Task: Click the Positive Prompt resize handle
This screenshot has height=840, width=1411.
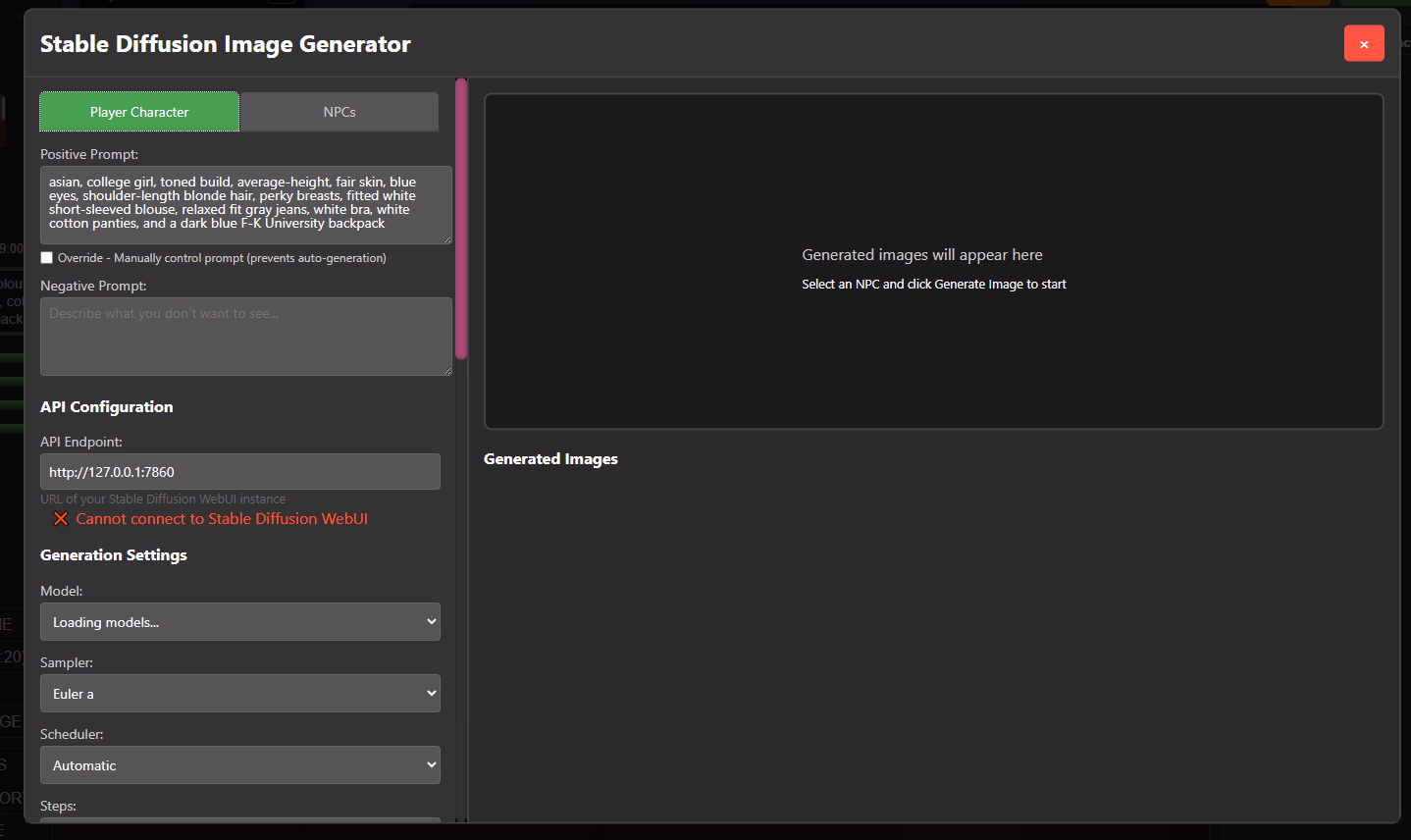Action: (446, 238)
